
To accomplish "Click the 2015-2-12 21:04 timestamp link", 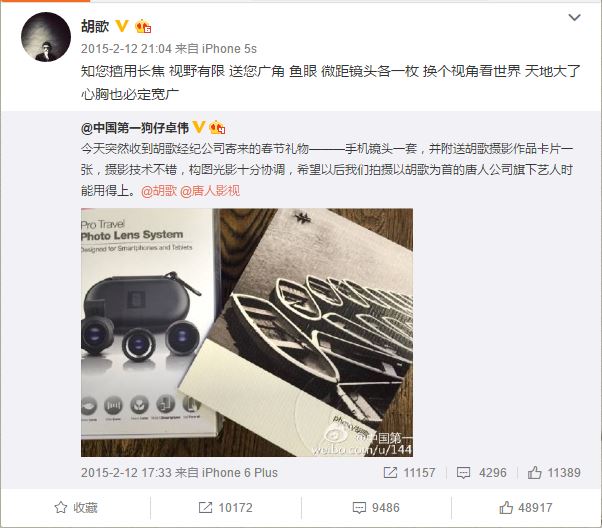I will 126,49.
